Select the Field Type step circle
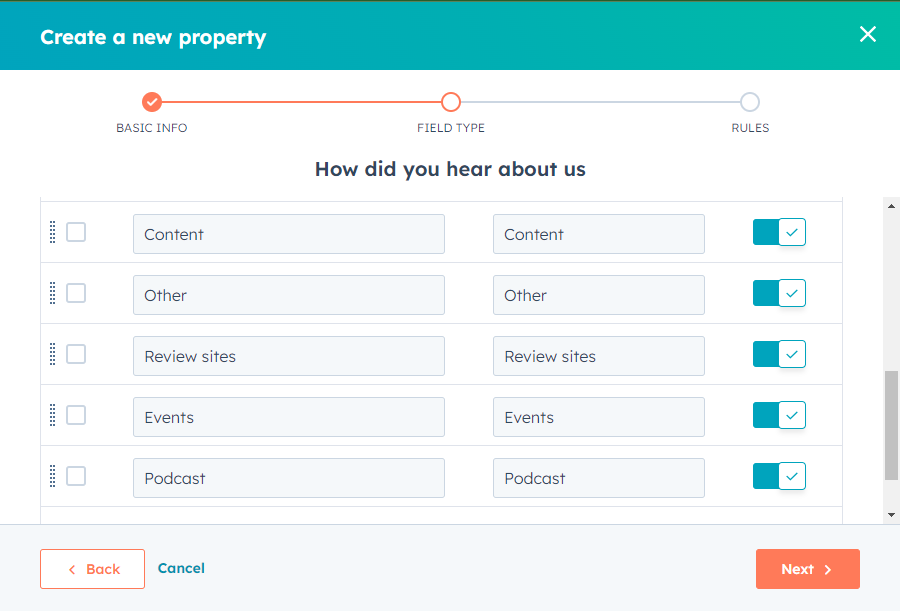Image resolution: width=900 pixels, height=611 pixels. point(451,102)
